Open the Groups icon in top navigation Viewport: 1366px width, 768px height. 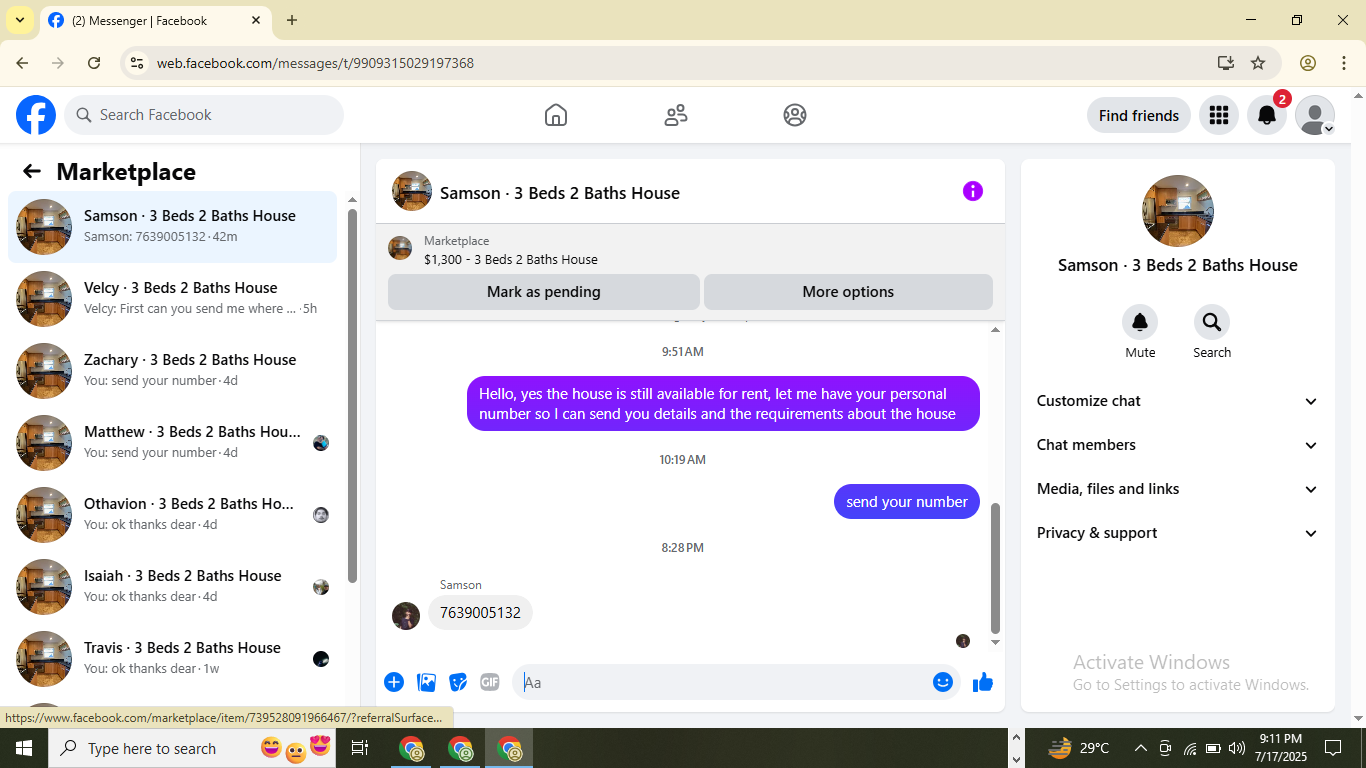point(795,115)
